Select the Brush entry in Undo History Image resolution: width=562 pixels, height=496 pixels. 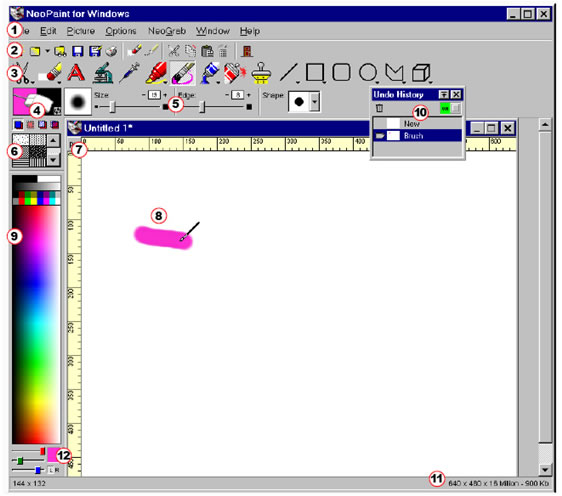click(x=418, y=136)
